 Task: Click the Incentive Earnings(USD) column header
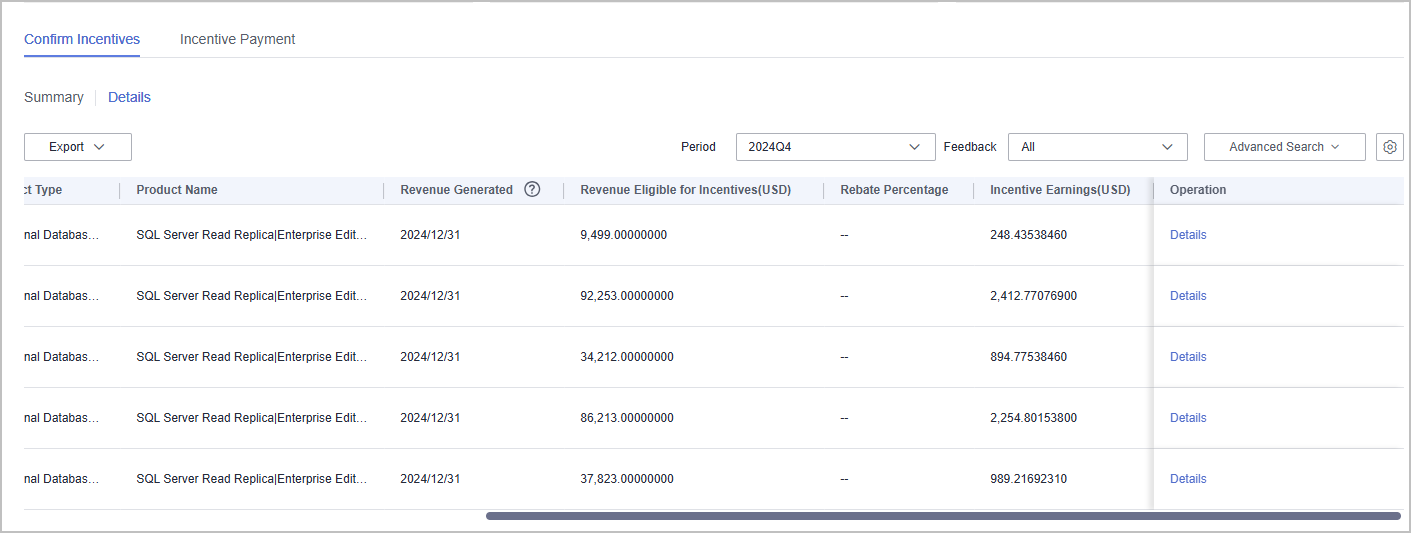(1060, 190)
